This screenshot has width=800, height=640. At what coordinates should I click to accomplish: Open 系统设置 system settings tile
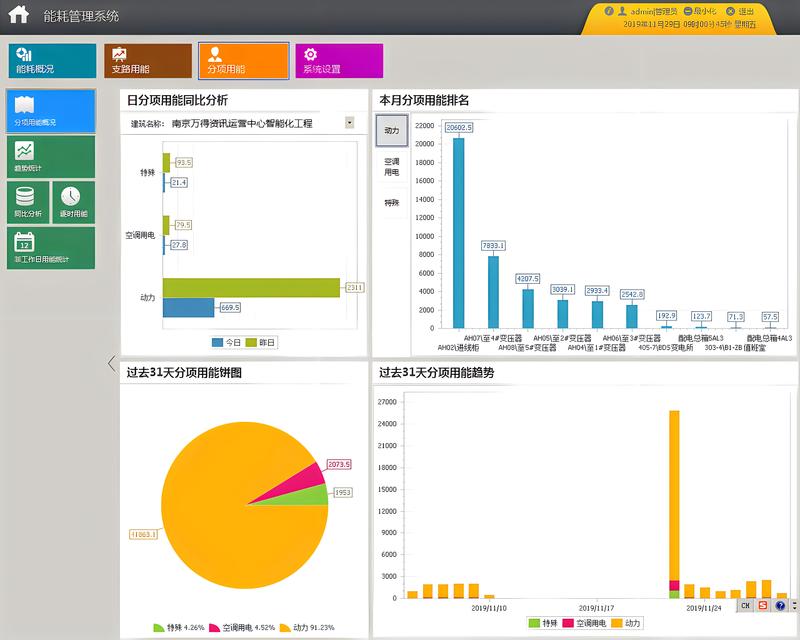click(337, 60)
